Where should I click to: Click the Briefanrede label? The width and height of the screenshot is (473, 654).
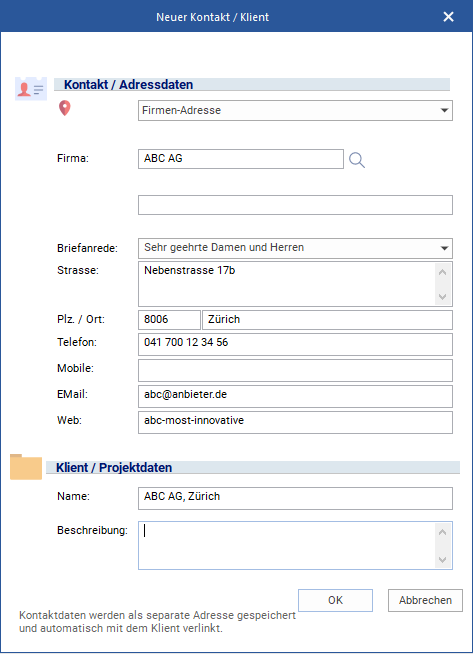tap(88, 248)
